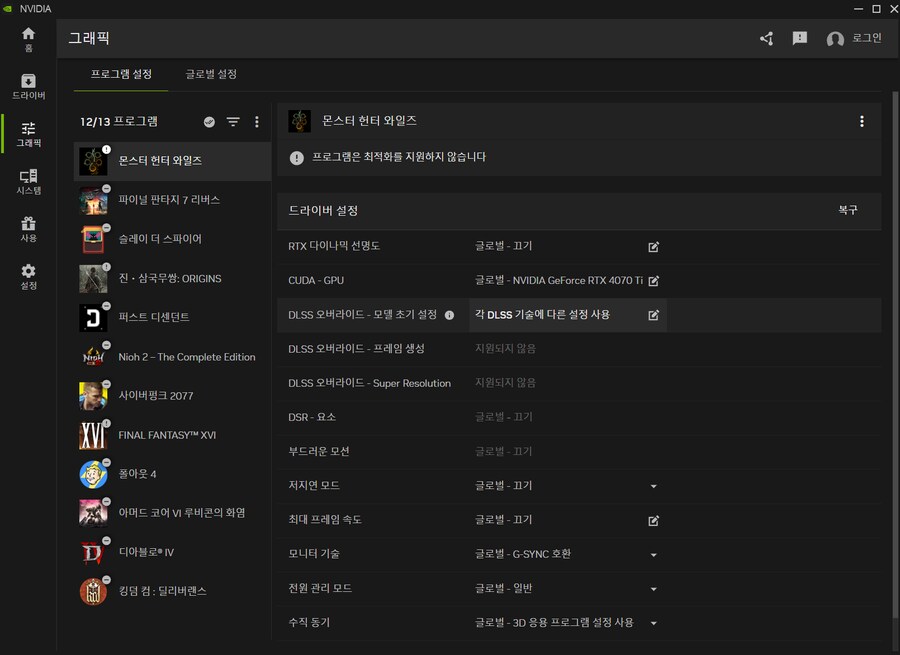This screenshot has height=655, width=900.
Task: Click the 복구 restore button
Action: tap(847, 210)
